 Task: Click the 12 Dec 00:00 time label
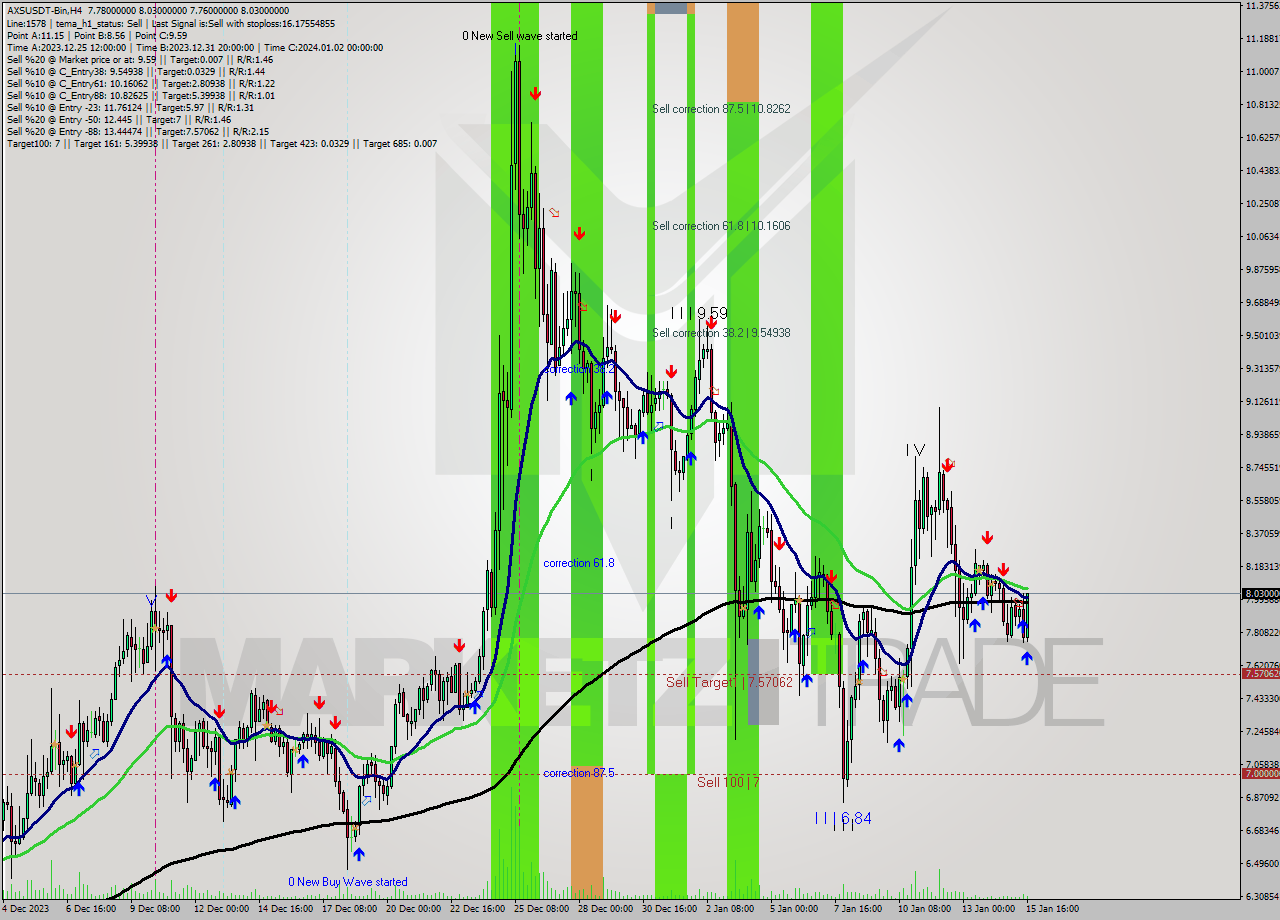(221, 909)
